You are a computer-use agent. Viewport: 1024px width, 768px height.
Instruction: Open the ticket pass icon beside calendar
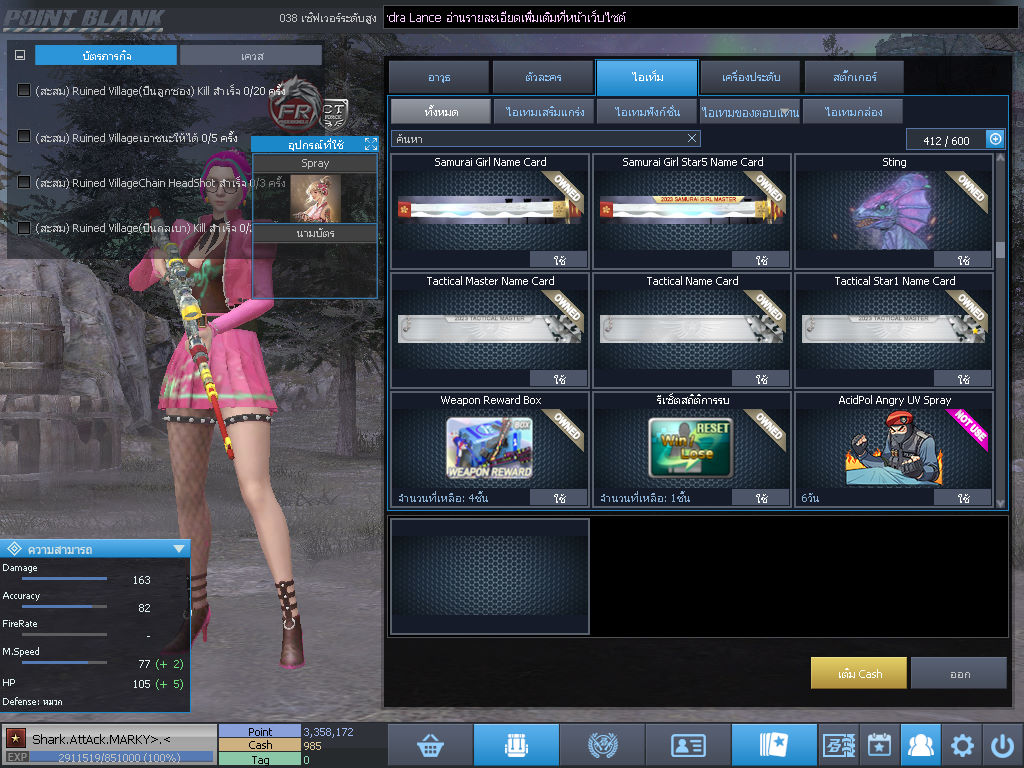pos(839,745)
